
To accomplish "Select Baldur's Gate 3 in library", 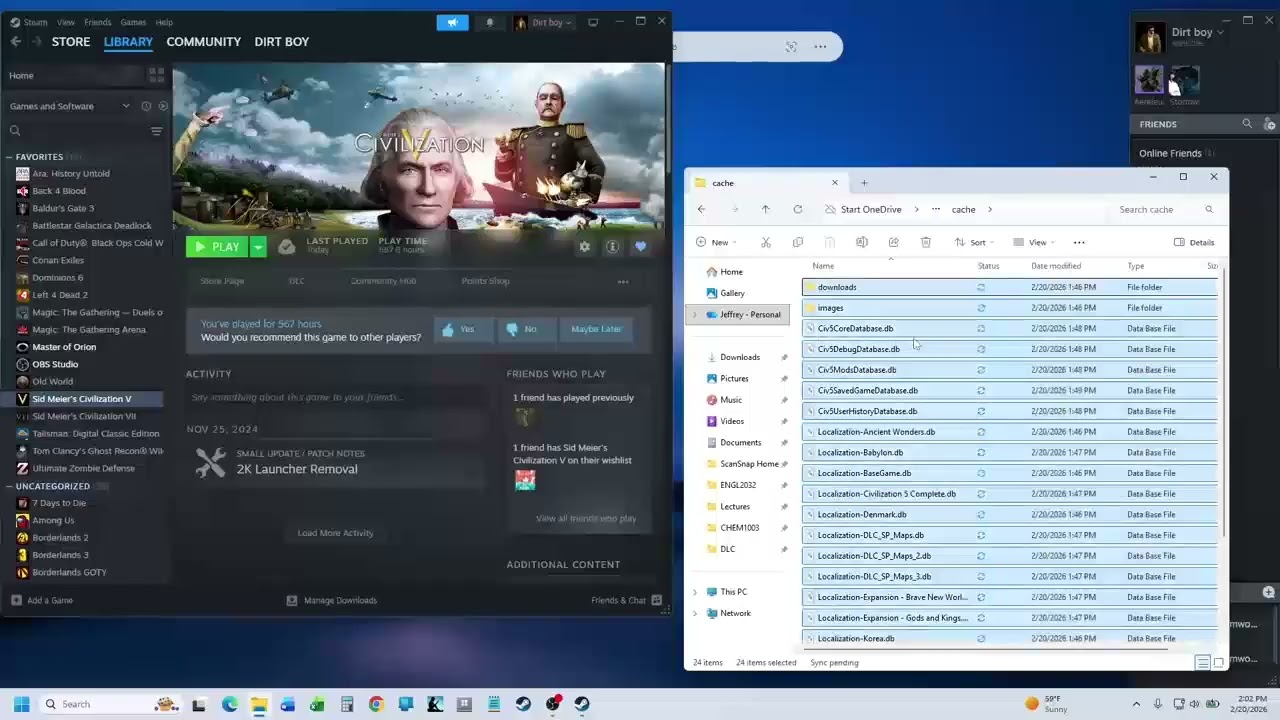I will [62, 208].
